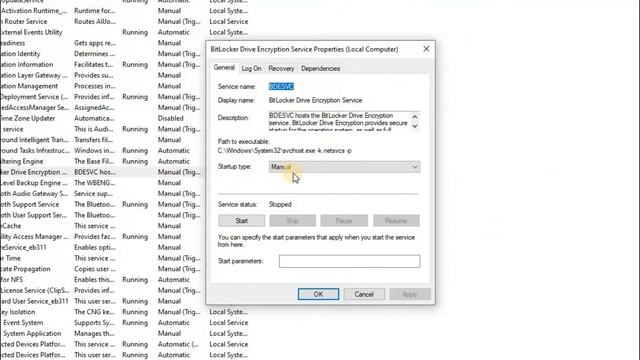Click the description text box

tap(344, 121)
